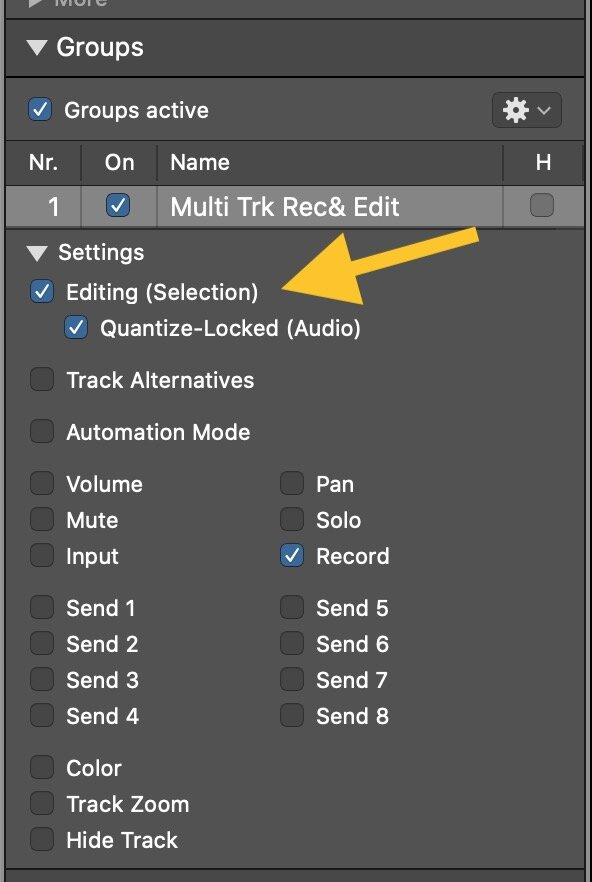Check the Pan option
Image resolution: width=592 pixels, height=882 pixels.
tap(292, 484)
